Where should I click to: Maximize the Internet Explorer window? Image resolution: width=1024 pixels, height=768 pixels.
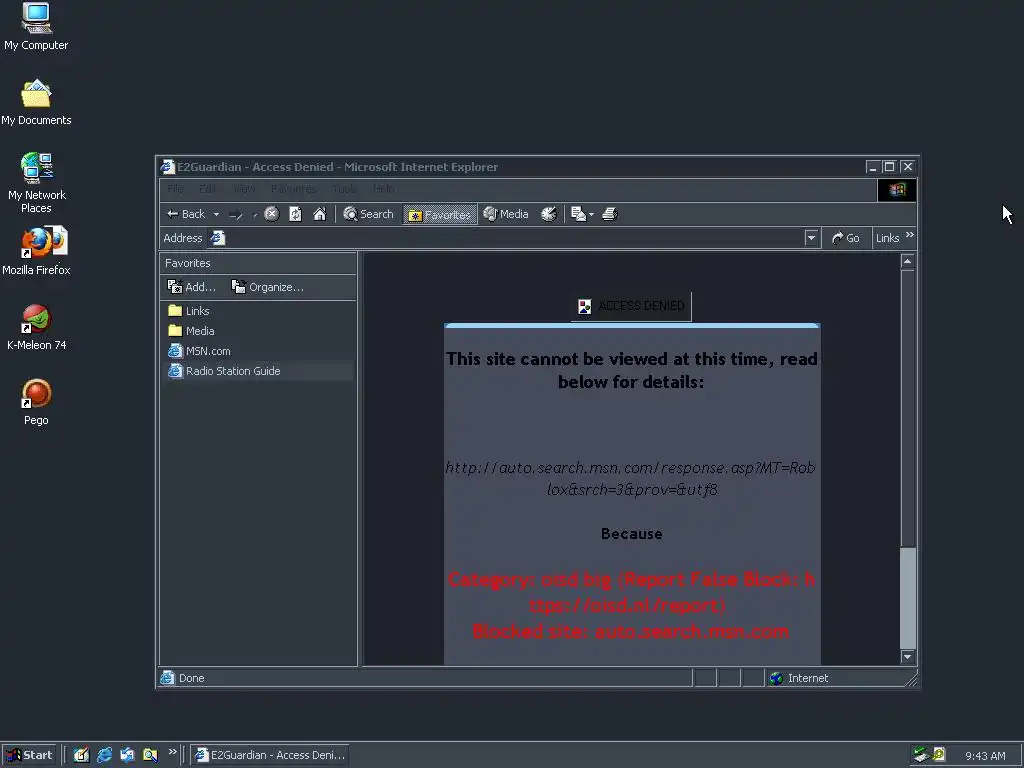pos(889,167)
